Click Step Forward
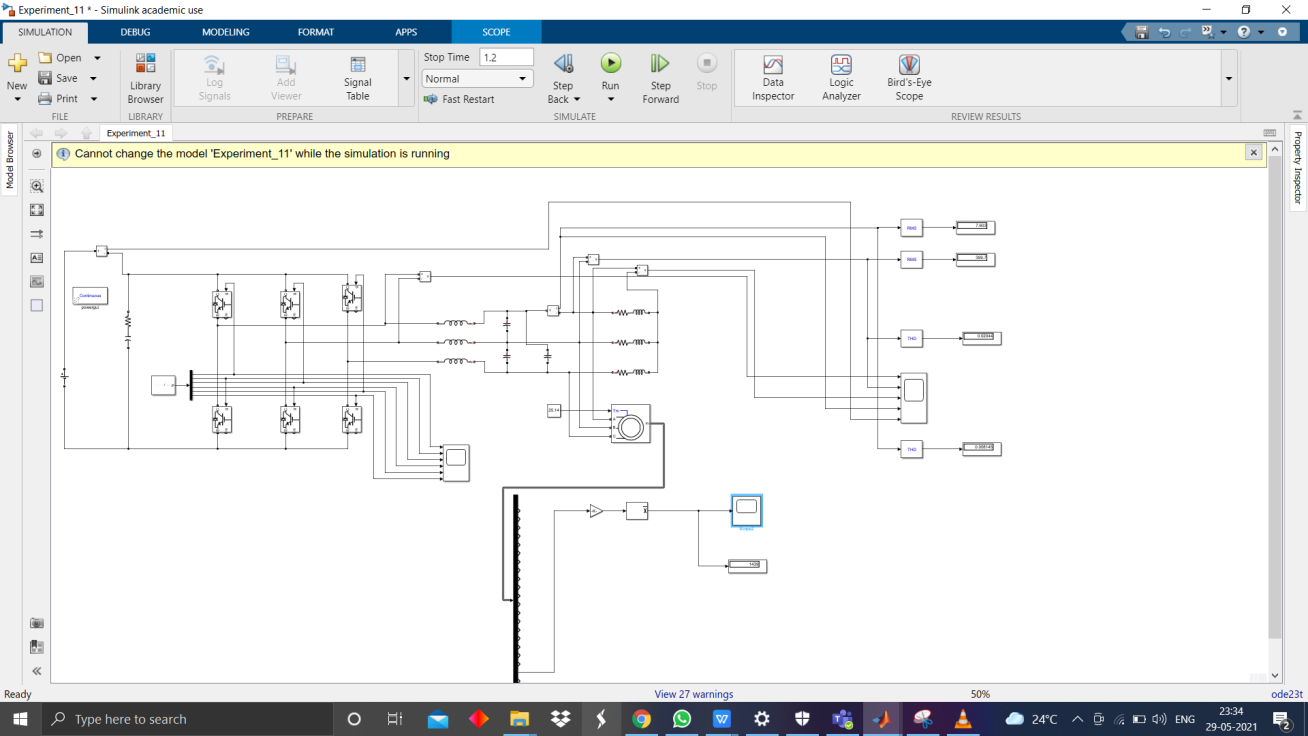This screenshot has width=1308, height=736. point(660,78)
